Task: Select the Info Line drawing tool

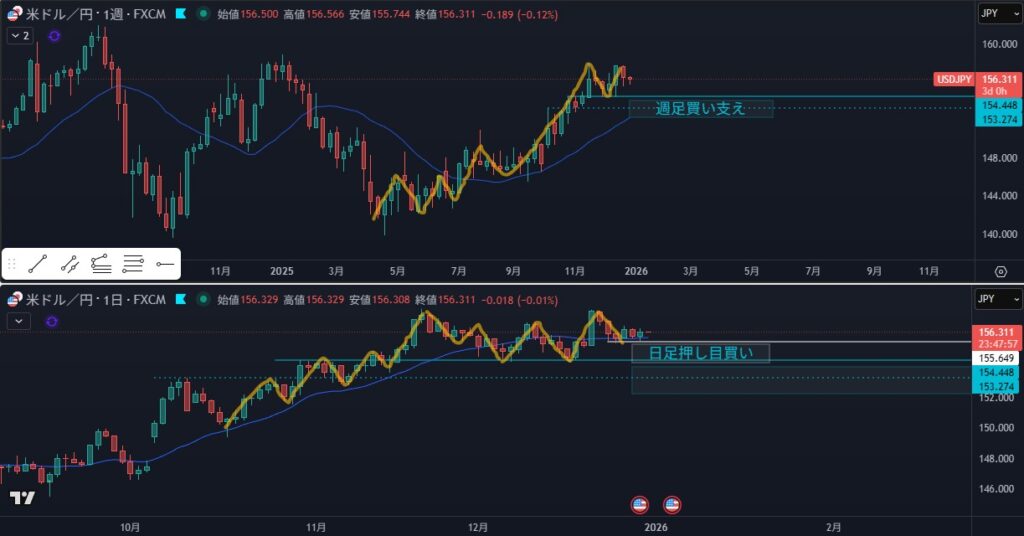Action: tap(69, 264)
